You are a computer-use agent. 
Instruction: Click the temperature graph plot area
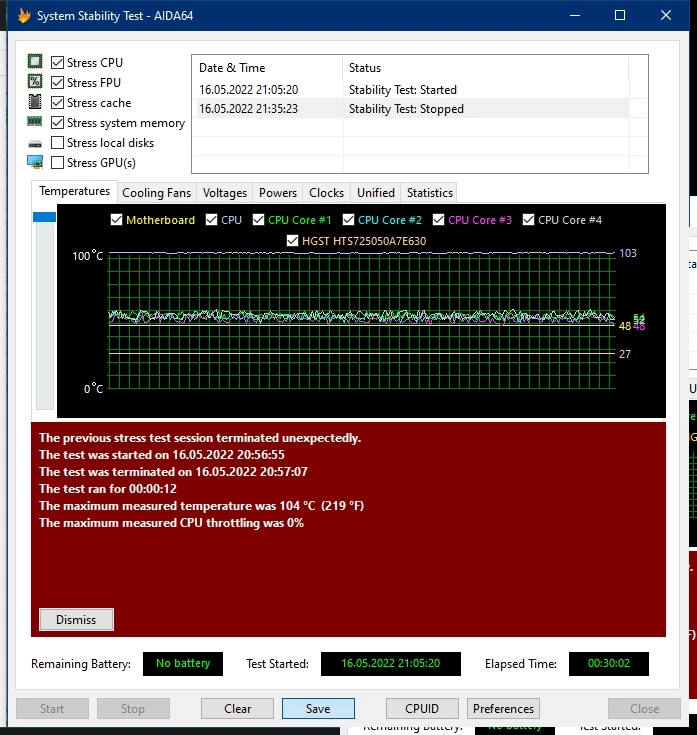coord(362,321)
